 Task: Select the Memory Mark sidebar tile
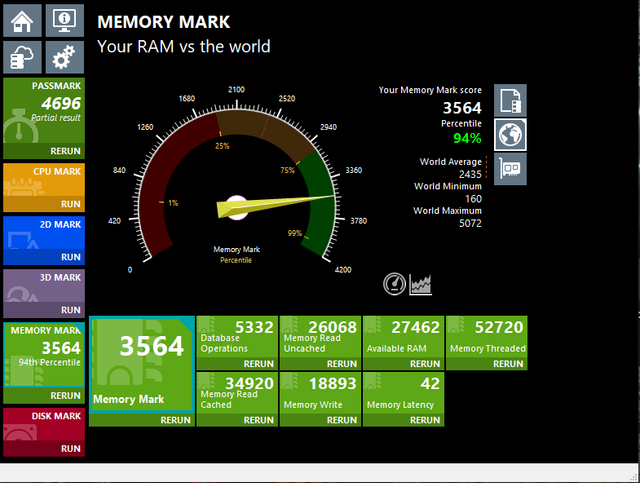[44, 355]
